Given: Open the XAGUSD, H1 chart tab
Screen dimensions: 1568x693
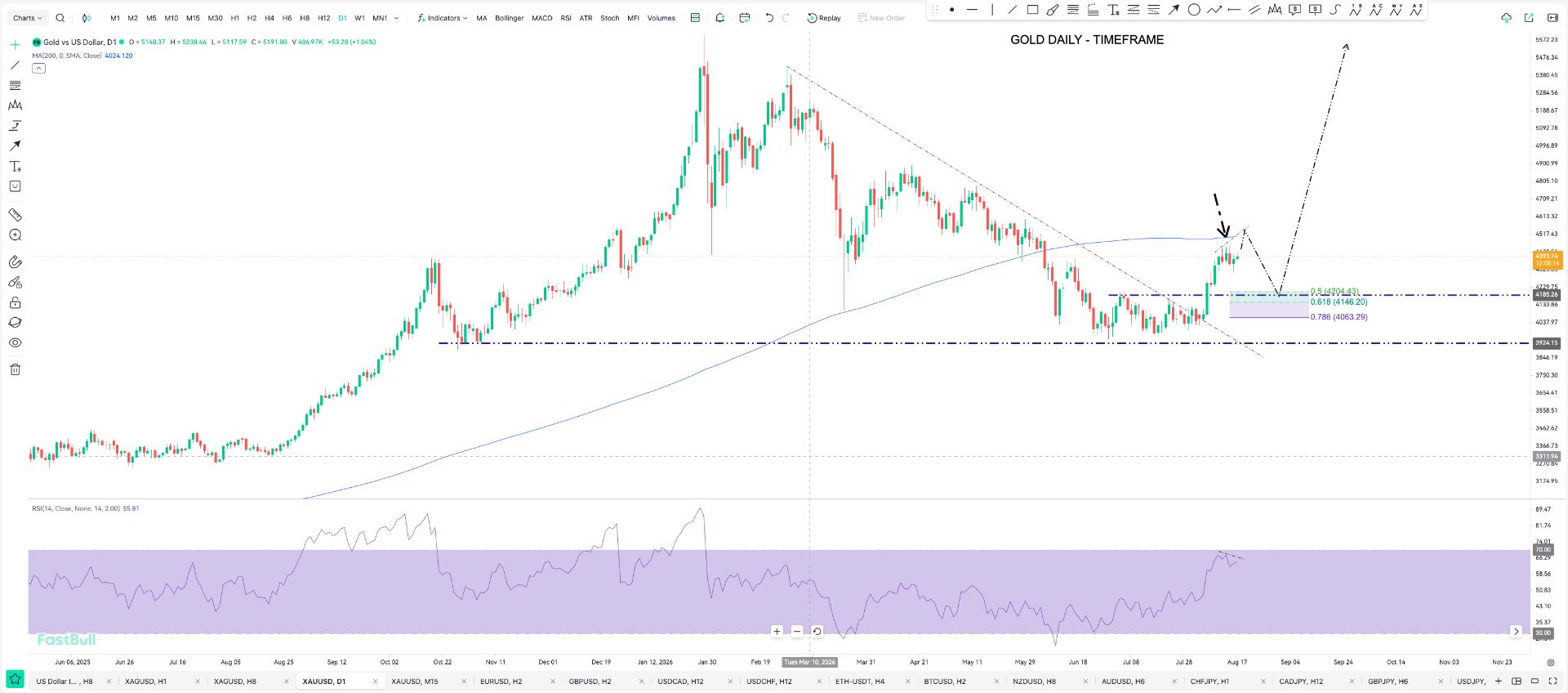Looking at the screenshot, I should coord(145,681).
